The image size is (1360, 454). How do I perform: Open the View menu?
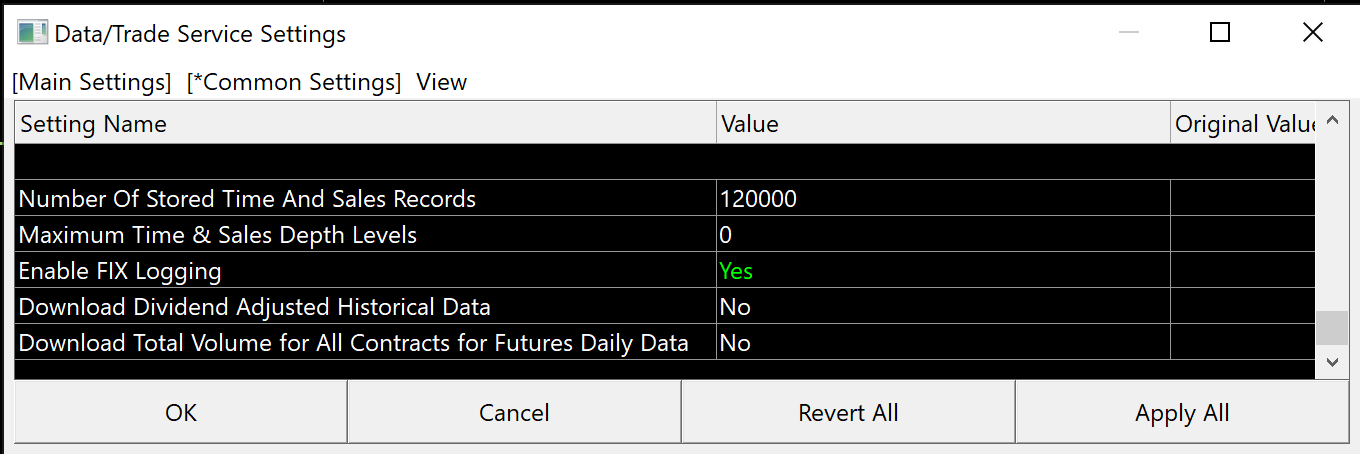pos(441,82)
